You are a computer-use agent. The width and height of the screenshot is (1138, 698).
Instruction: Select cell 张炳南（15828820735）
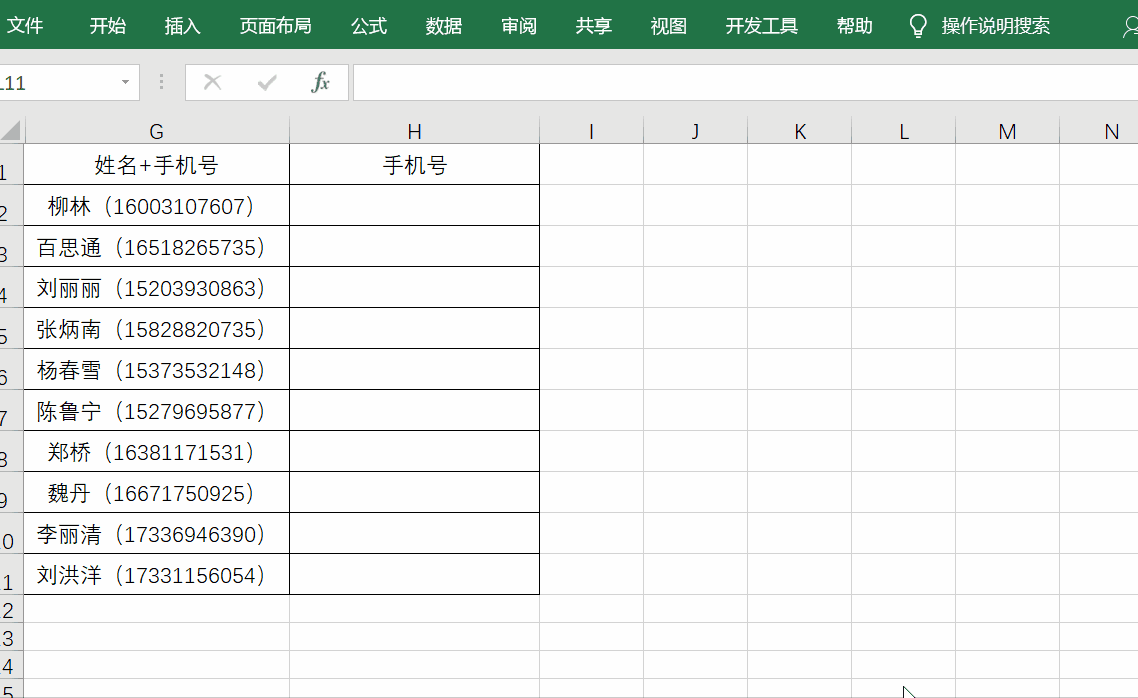(157, 329)
